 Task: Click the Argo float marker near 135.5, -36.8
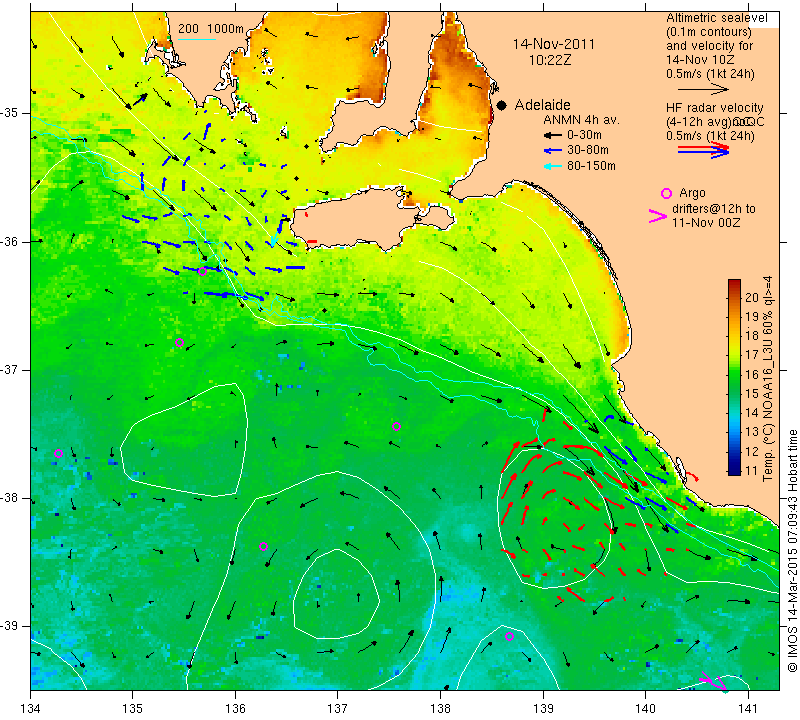[180, 342]
